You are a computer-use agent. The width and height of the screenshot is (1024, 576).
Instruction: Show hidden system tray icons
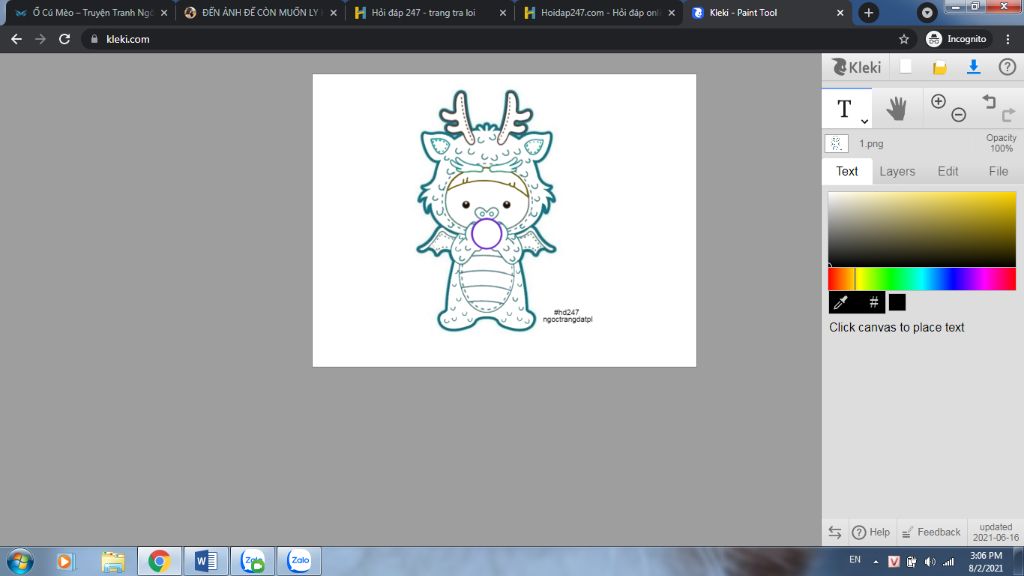click(876, 562)
